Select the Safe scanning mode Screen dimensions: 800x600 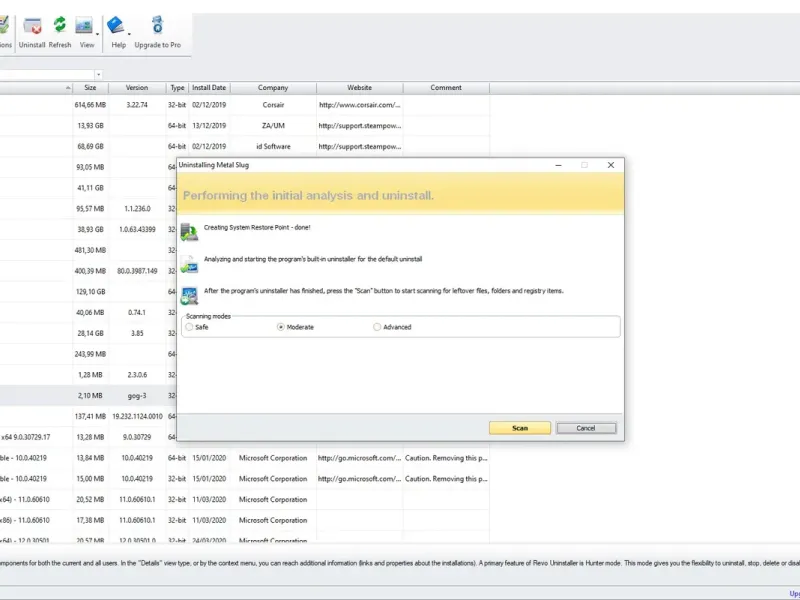[190, 327]
